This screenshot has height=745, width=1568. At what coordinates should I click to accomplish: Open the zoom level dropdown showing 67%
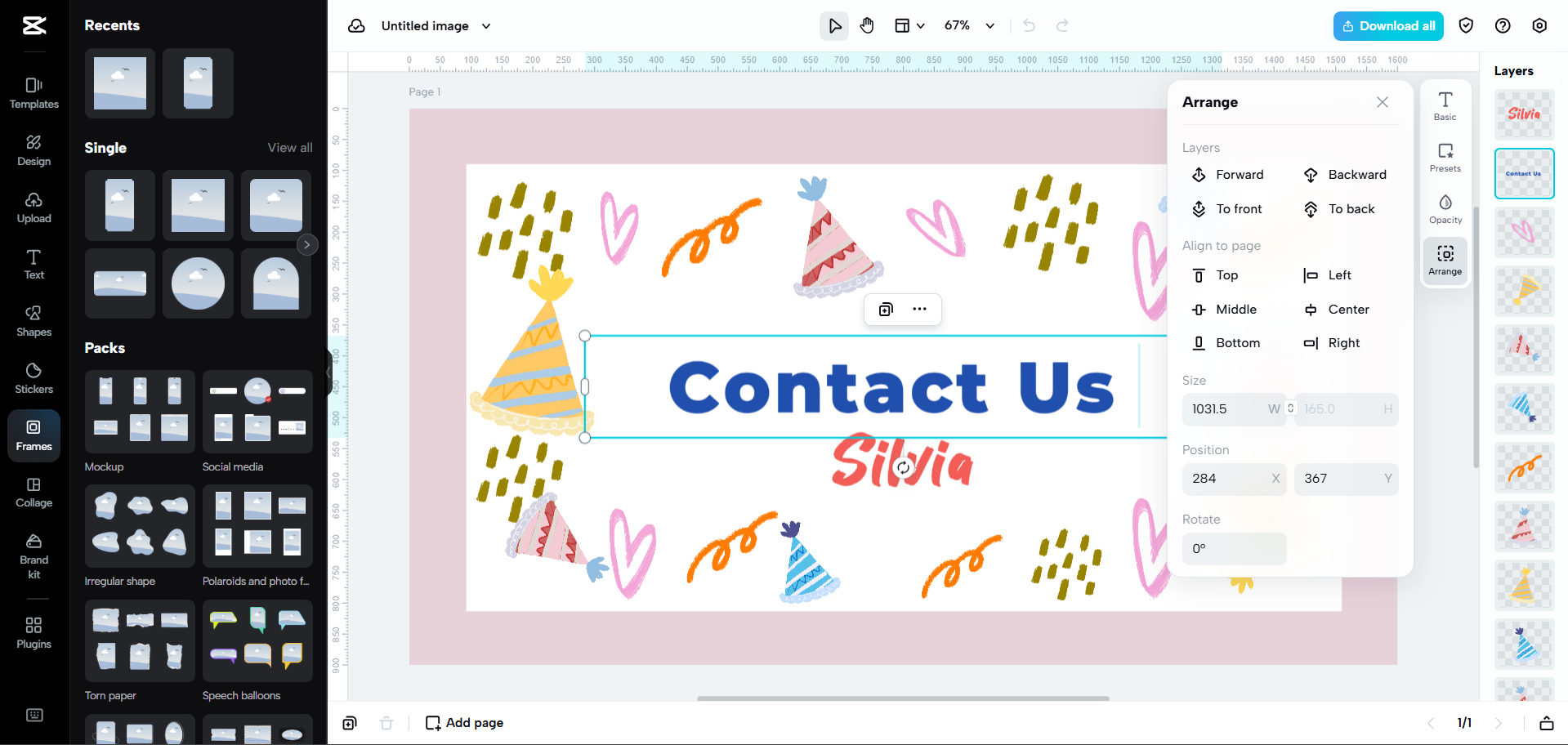(968, 25)
